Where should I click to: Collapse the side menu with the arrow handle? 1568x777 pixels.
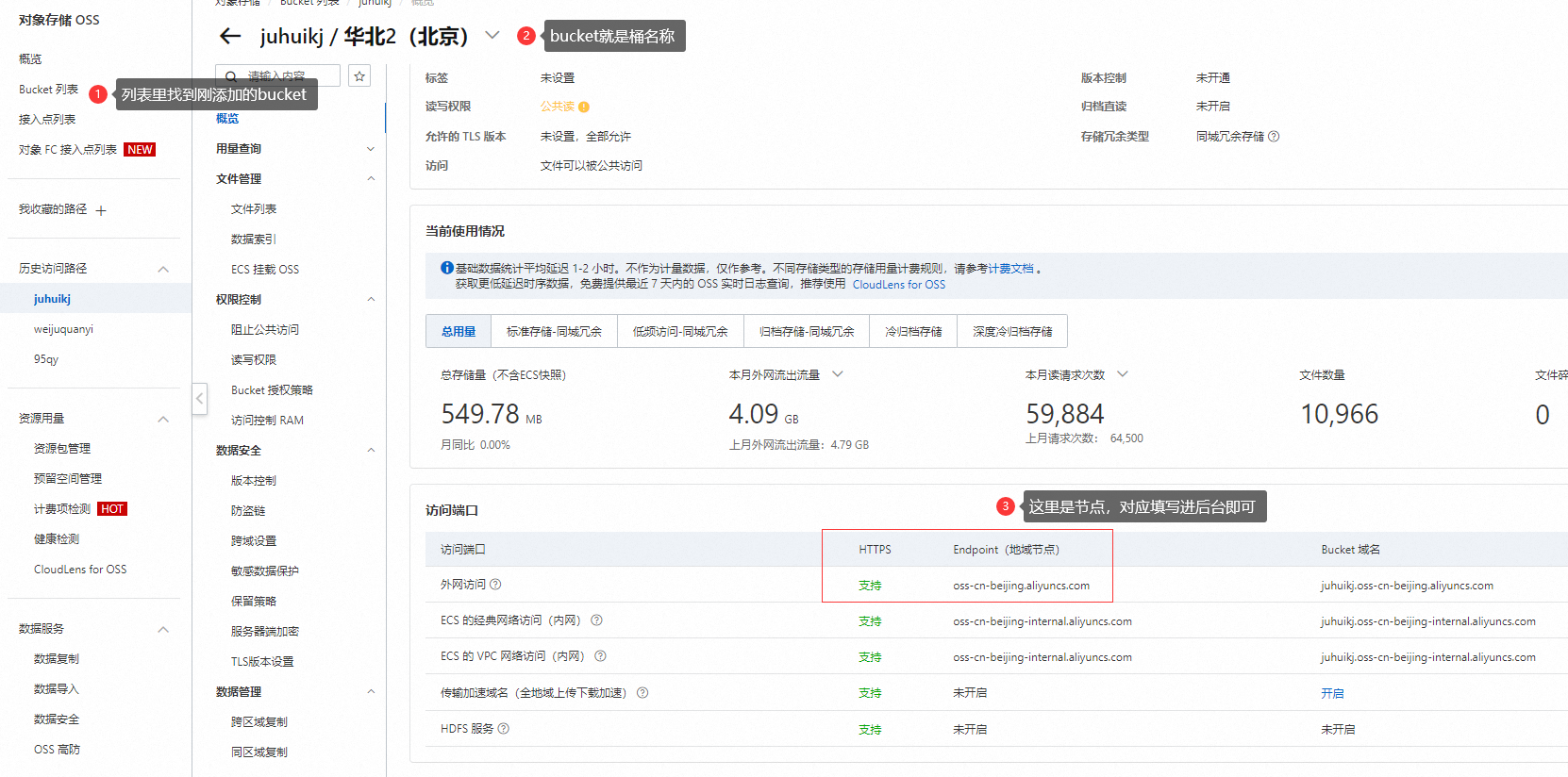coord(200,398)
